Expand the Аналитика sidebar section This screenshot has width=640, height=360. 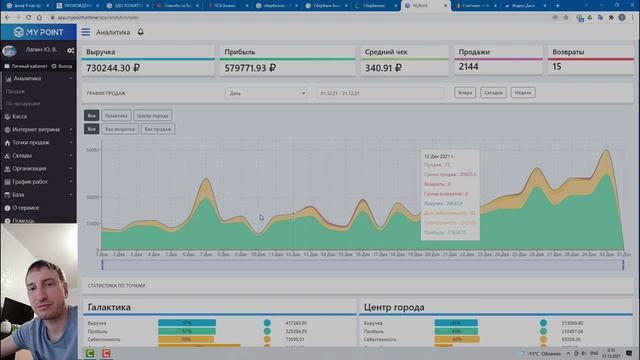click(38, 78)
